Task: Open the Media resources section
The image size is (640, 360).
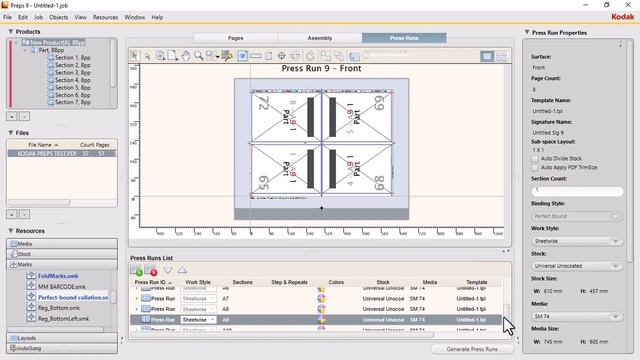Action: point(62,244)
